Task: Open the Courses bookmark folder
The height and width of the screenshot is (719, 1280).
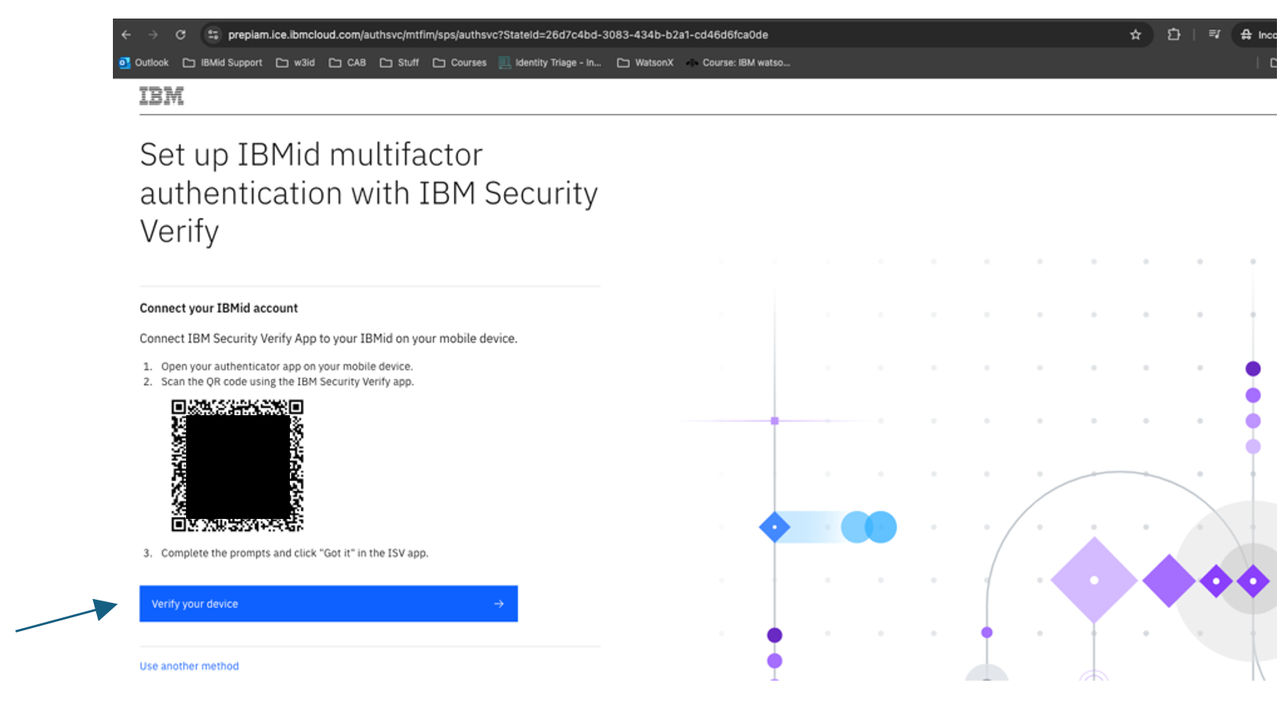Action: [460, 63]
